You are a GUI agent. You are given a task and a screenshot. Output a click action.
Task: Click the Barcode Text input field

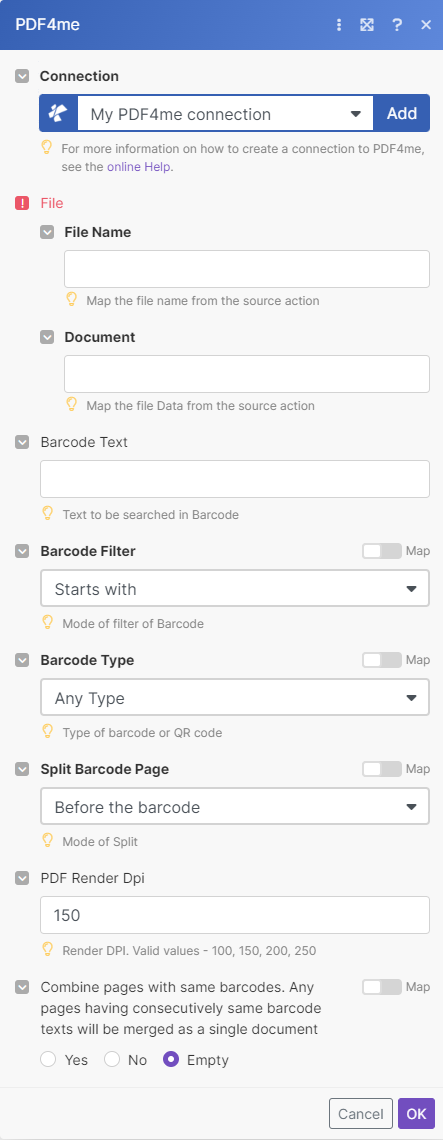coord(235,479)
